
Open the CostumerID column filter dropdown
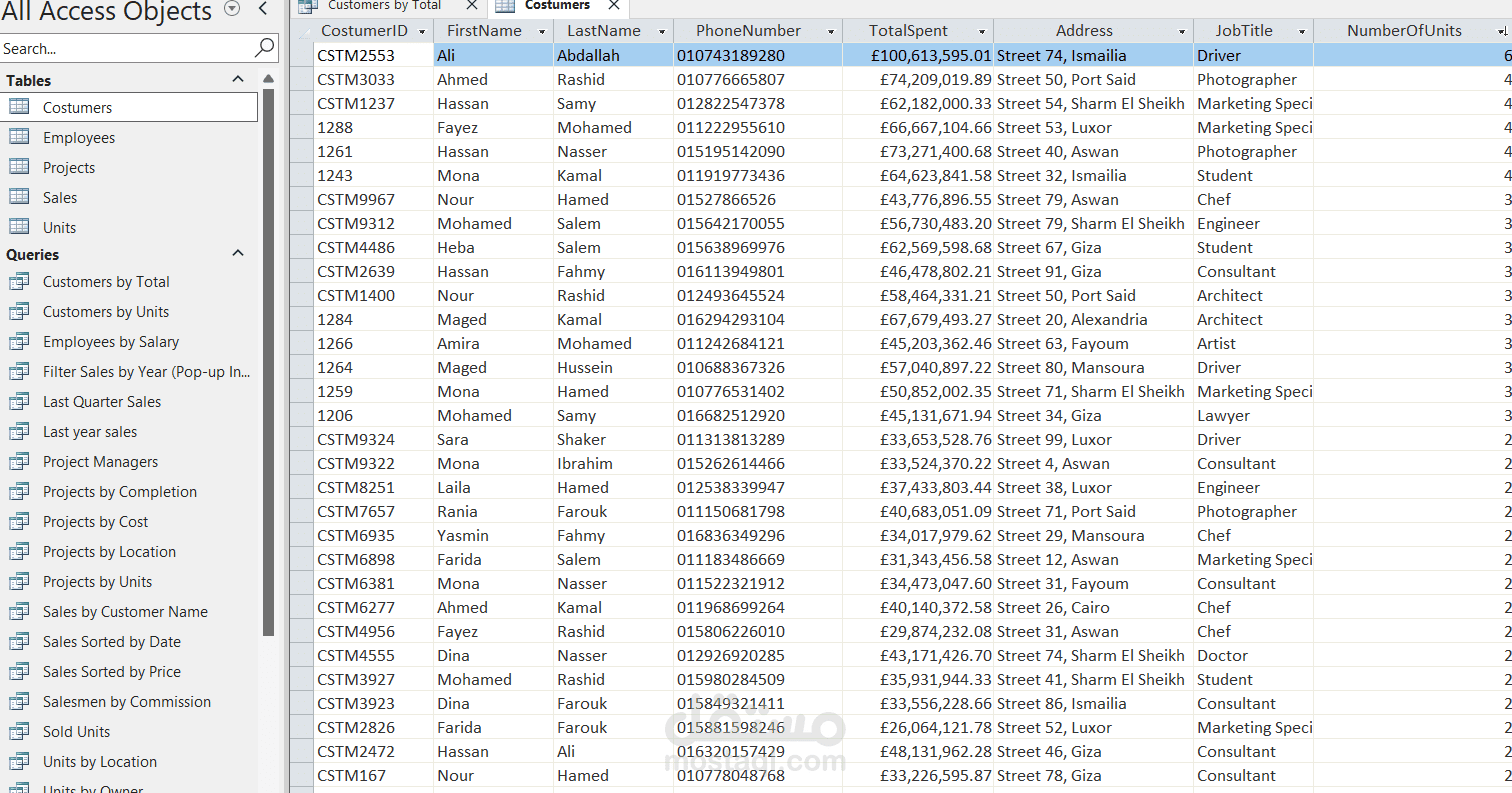(422, 32)
